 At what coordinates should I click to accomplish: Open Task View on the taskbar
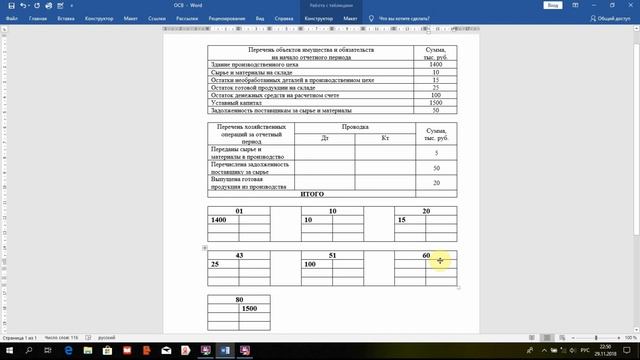click(48, 351)
